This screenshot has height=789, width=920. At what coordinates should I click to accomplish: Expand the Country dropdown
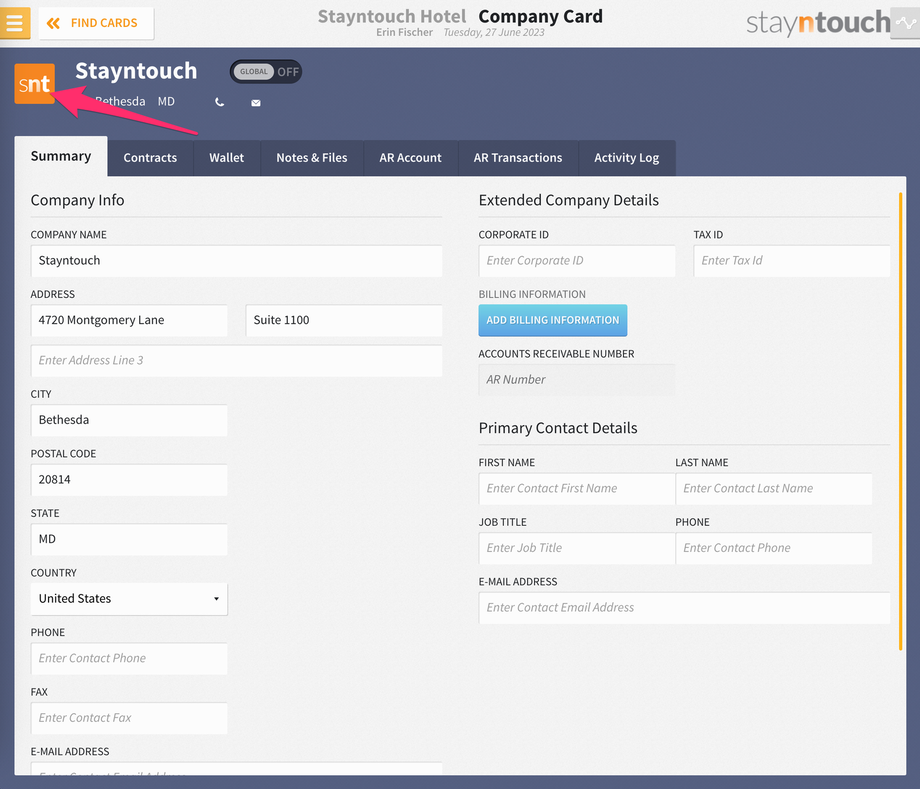point(129,598)
